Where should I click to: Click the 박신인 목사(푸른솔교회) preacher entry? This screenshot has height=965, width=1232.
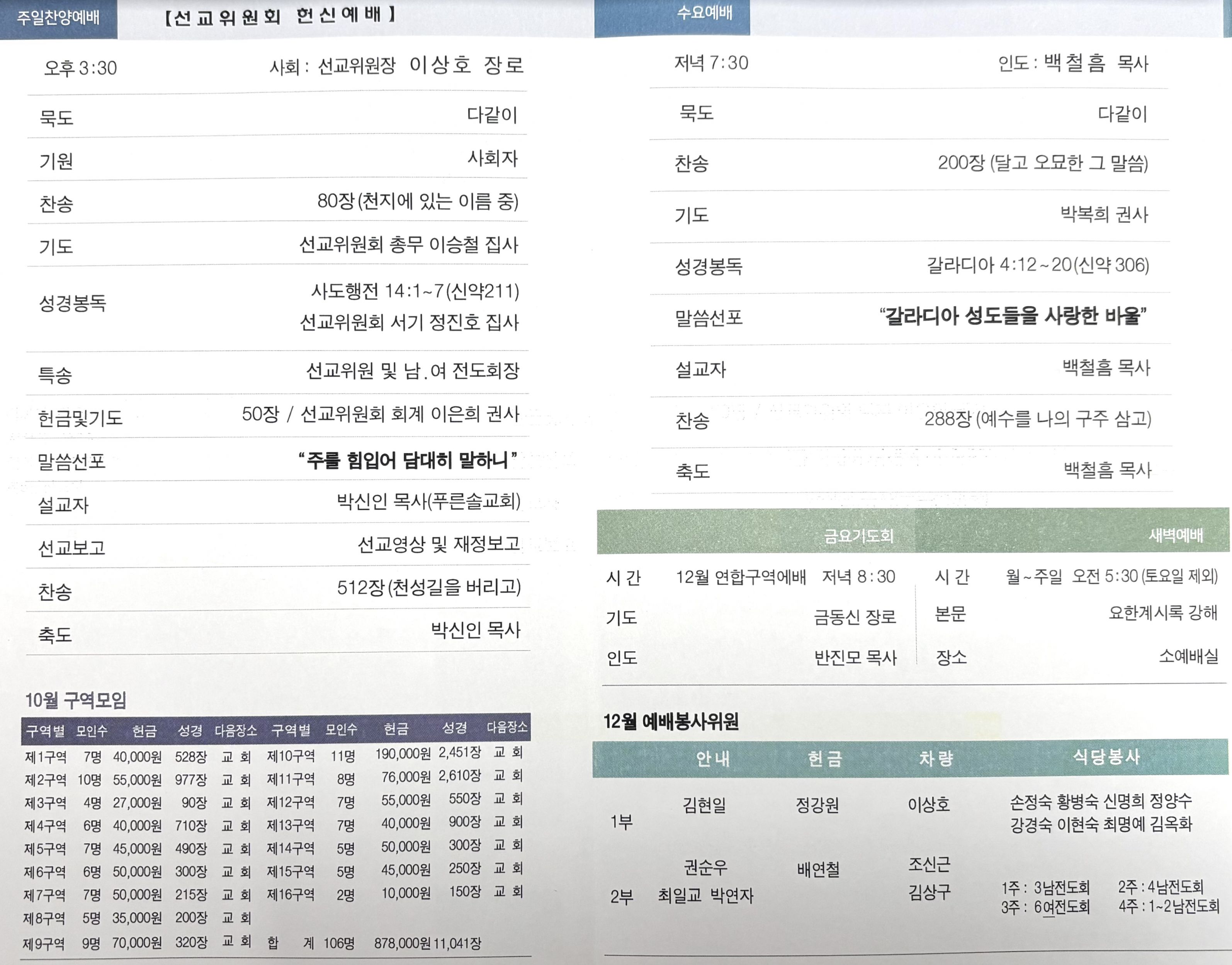click(x=428, y=501)
